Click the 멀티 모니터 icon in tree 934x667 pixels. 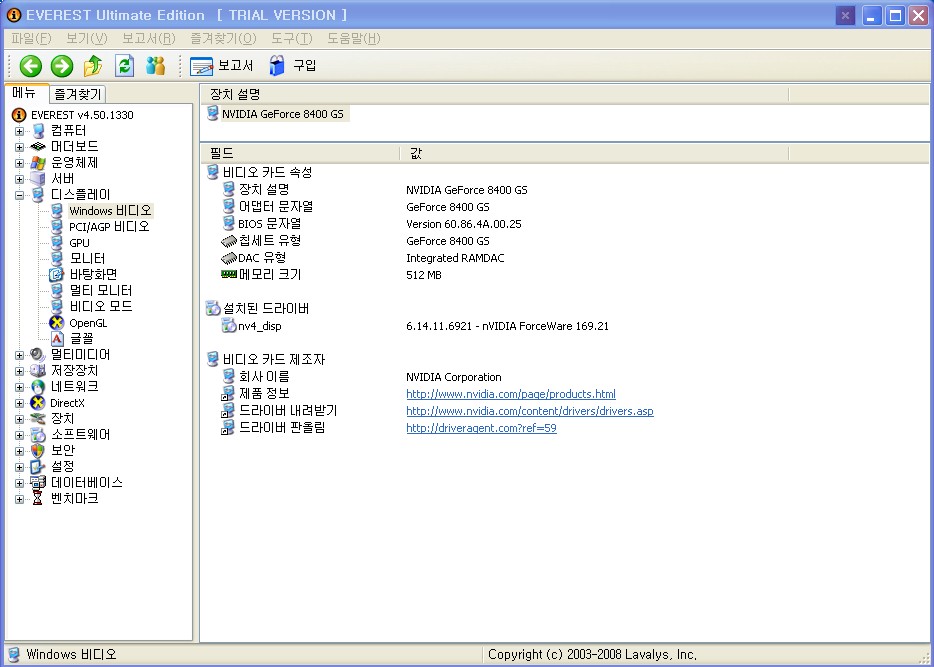pos(57,291)
